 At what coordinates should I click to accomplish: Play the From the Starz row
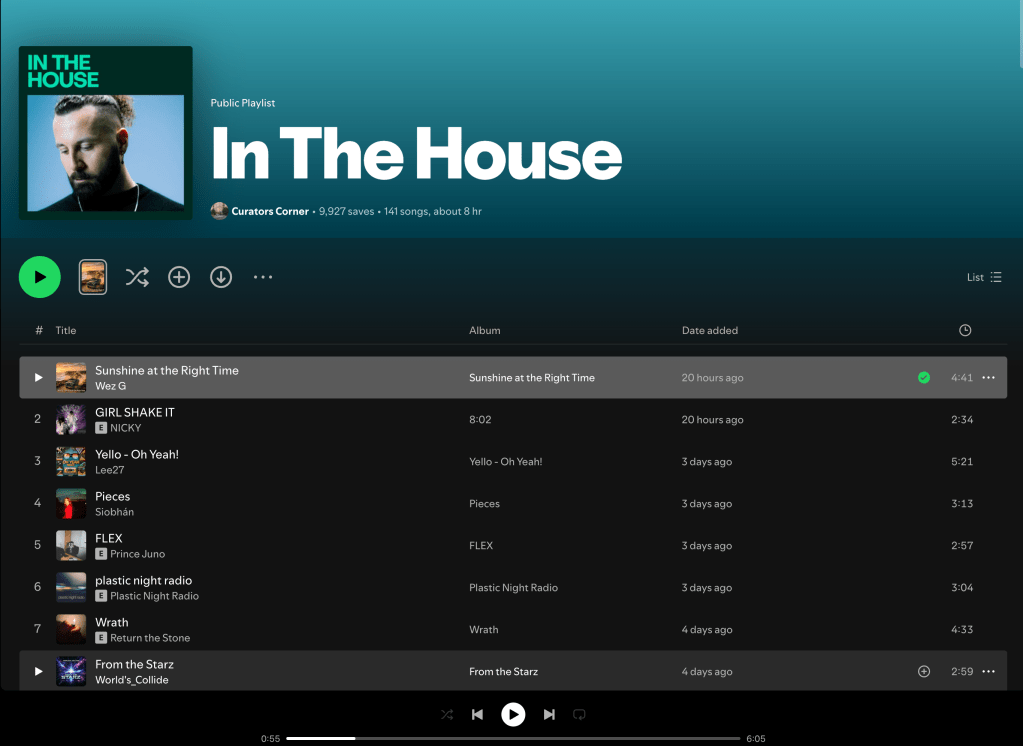click(38, 671)
